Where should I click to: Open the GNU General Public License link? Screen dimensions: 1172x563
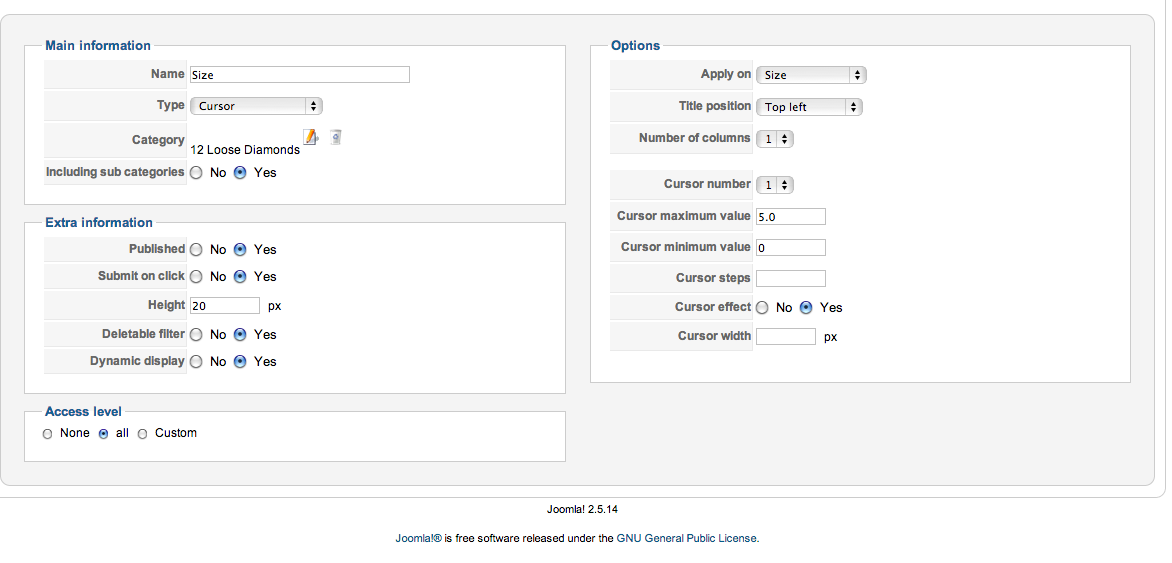pyautogui.click(x=687, y=538)
